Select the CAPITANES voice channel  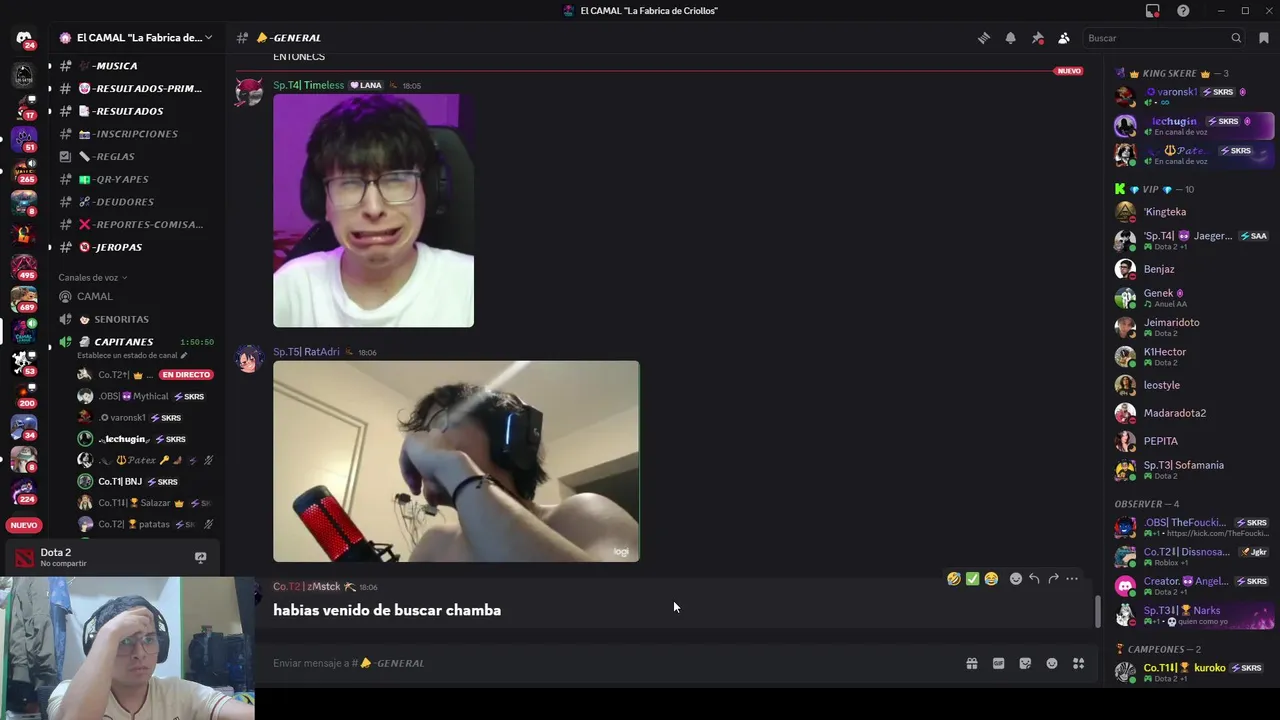124,342
